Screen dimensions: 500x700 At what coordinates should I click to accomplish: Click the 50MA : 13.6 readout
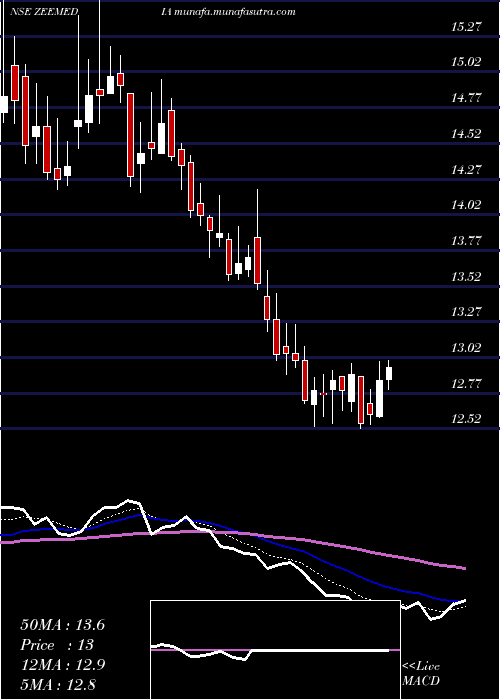[62, 625]
